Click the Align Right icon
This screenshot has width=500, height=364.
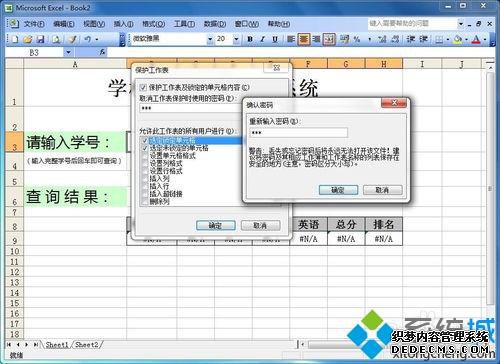click(316, 39)
